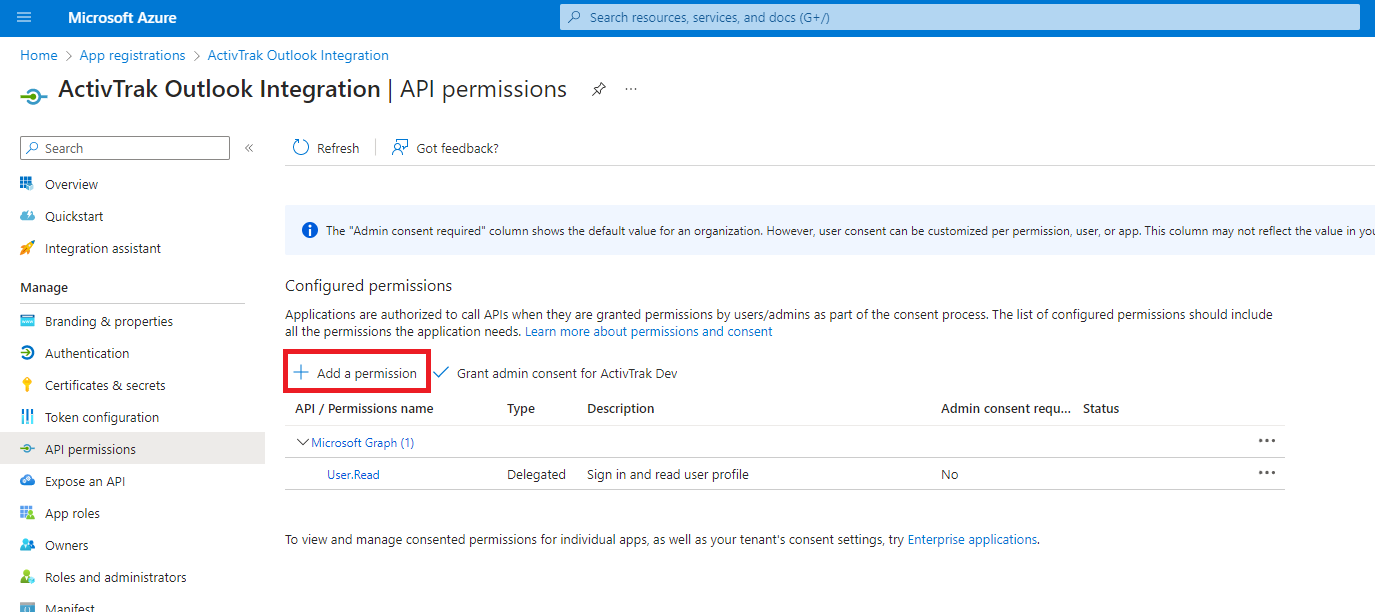Click the Integration assistant rocket icon

tap(27, 248)
